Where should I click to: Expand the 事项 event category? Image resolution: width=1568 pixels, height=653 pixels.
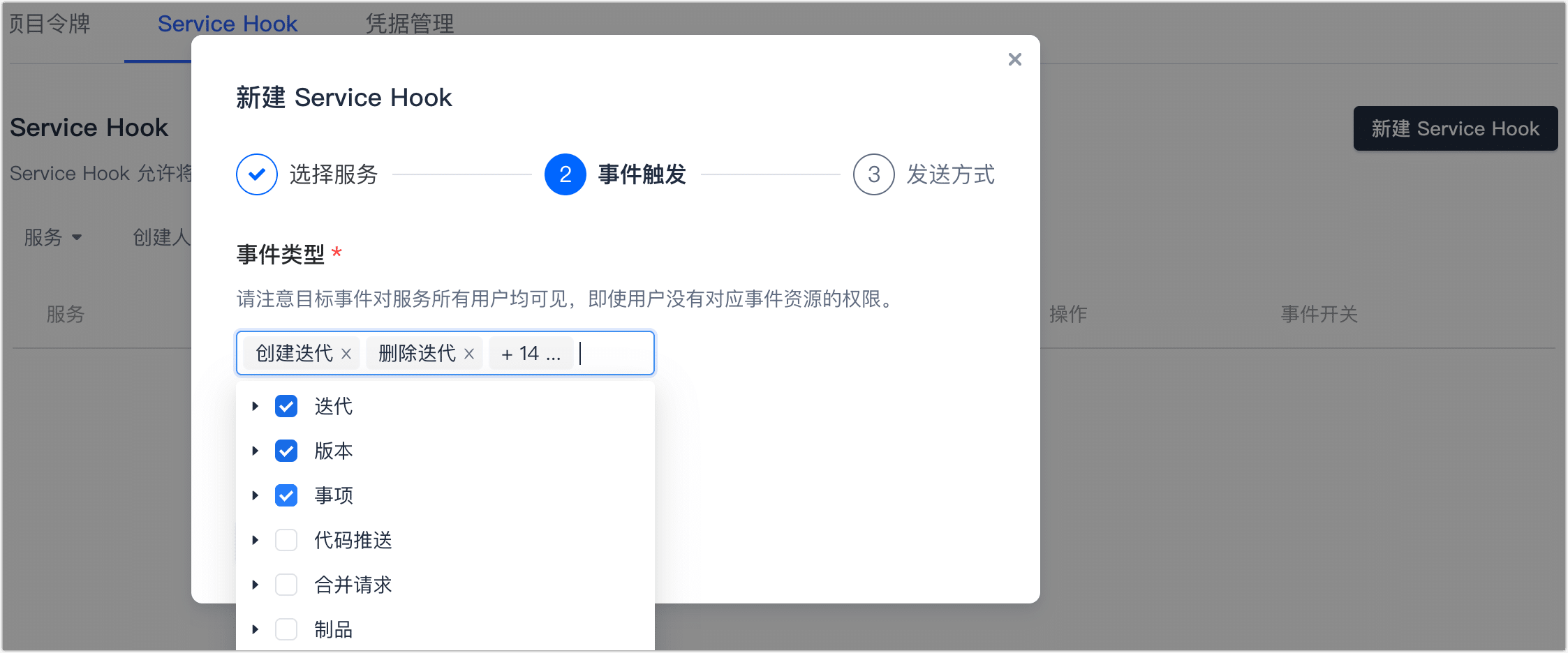[x=255, y=495]
